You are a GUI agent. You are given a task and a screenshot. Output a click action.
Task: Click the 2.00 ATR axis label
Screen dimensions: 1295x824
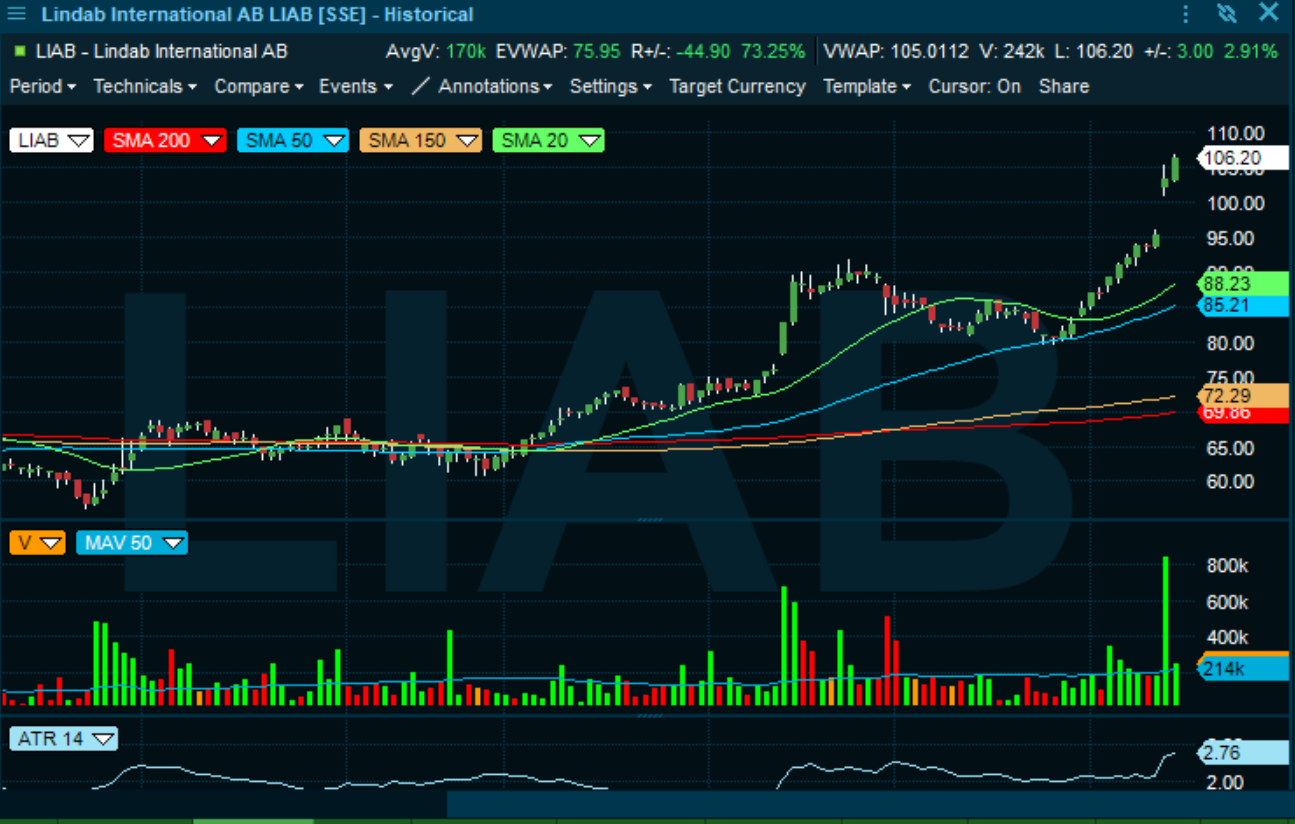pyautogui.click(x=1226, y=783)
